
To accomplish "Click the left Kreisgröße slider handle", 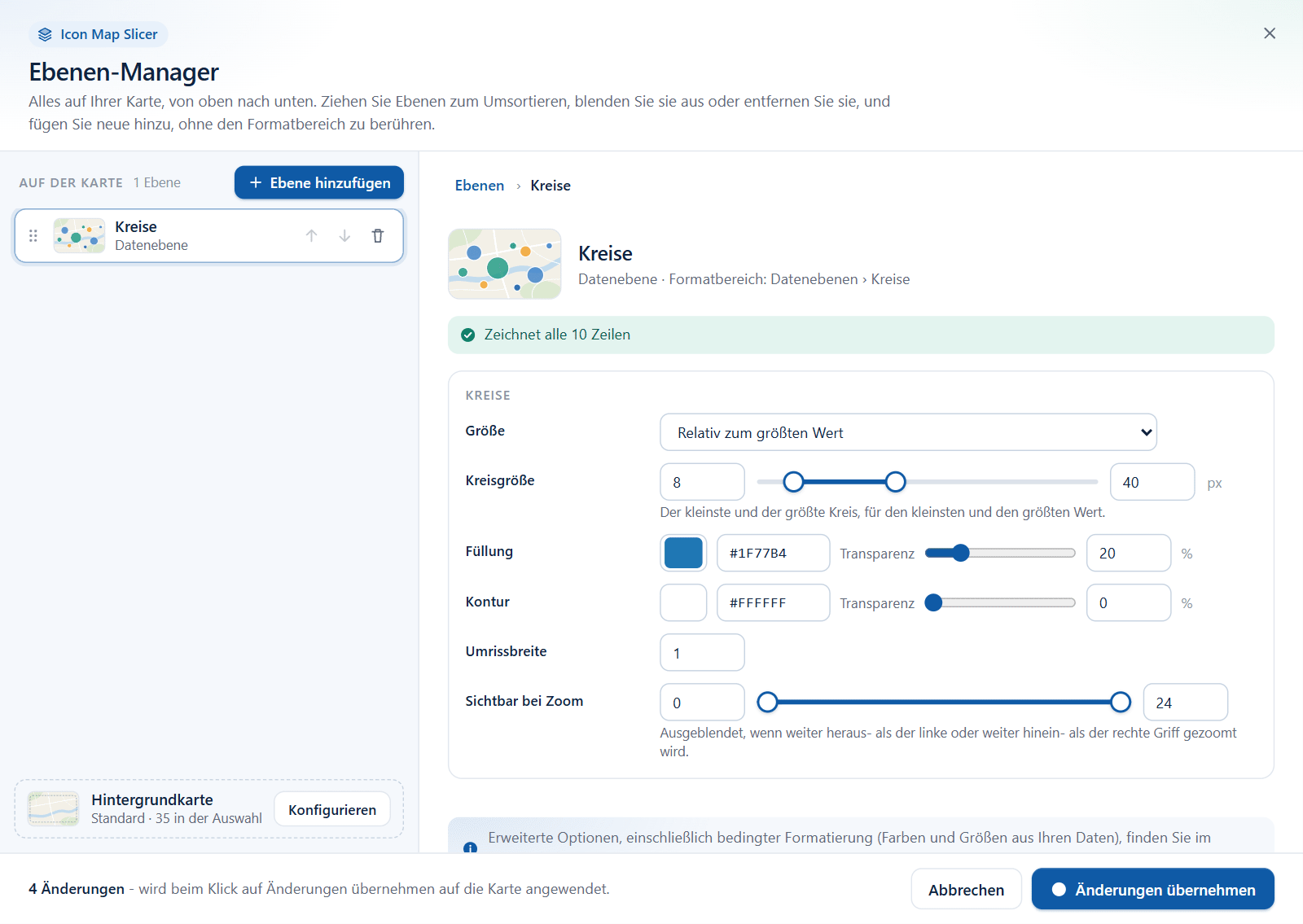I will coord(793,482).
